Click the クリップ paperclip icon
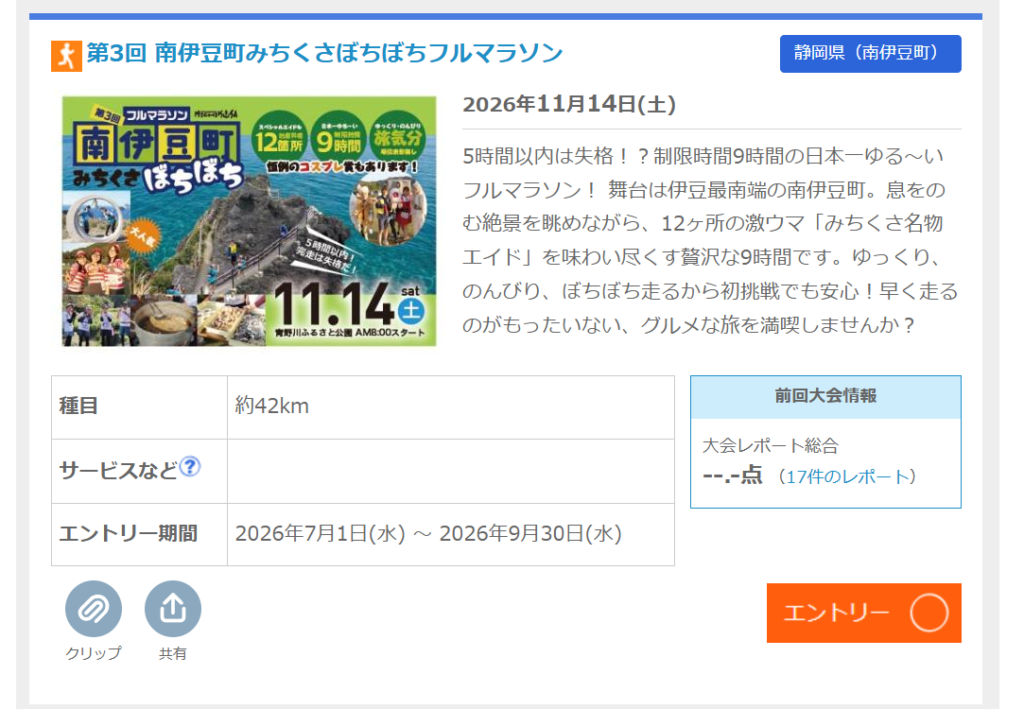 [93, 608]
